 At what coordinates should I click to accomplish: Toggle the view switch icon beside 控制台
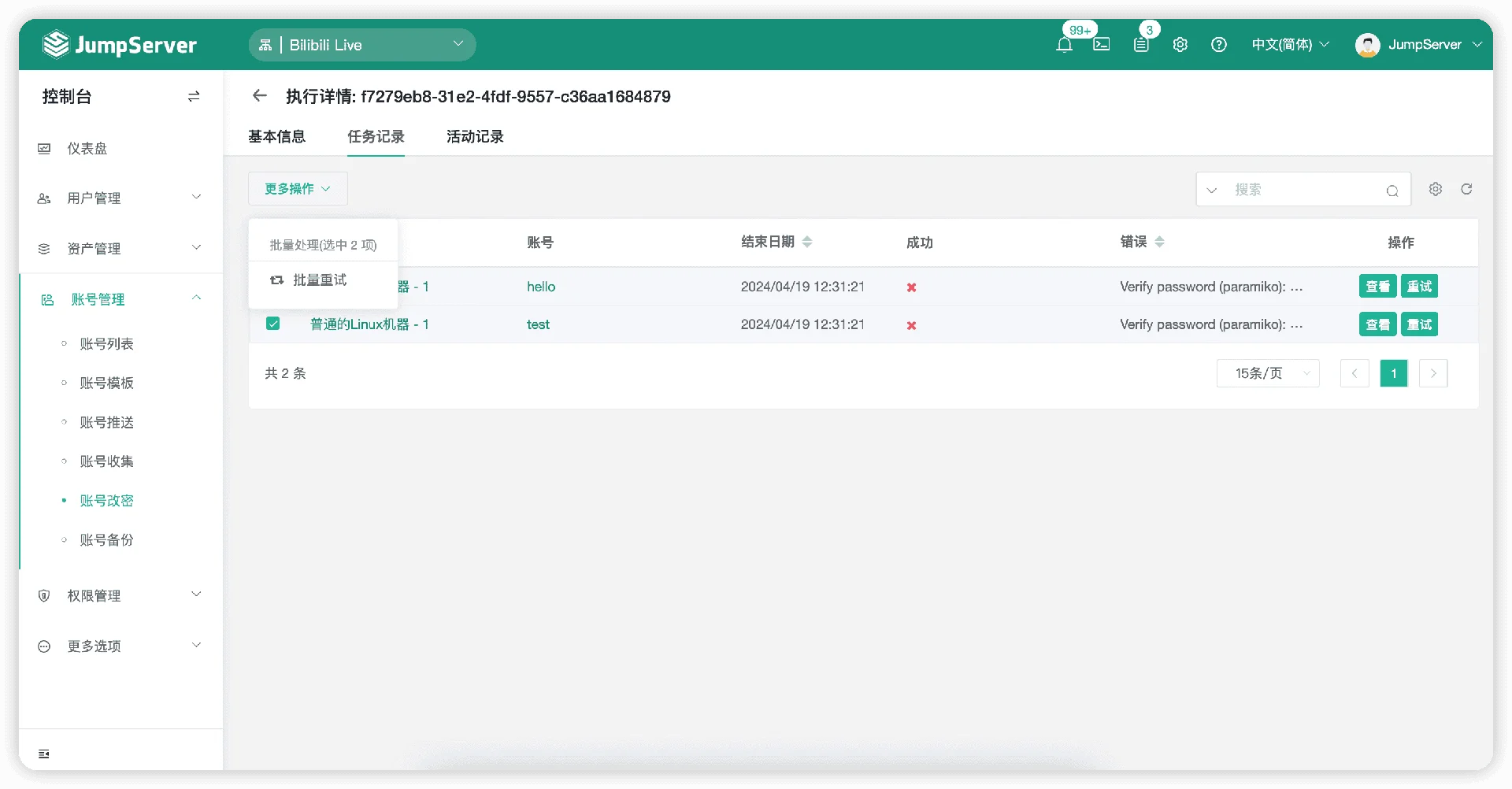pyautogui.click(x=194, y=96)
